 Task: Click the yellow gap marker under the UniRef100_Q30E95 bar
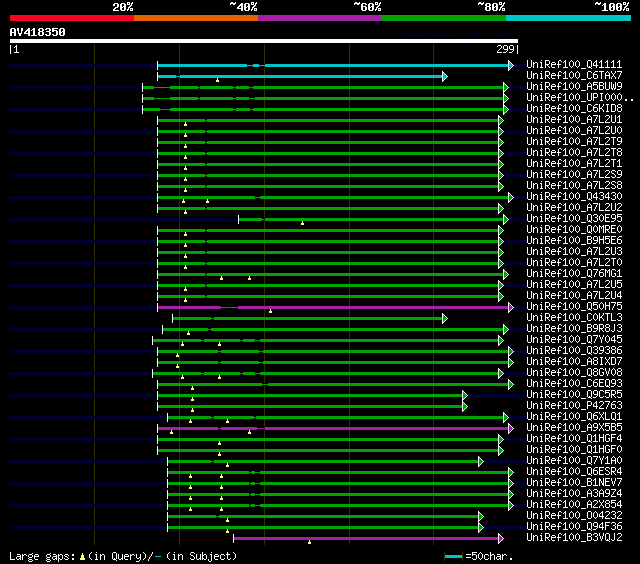pos(302,223)
